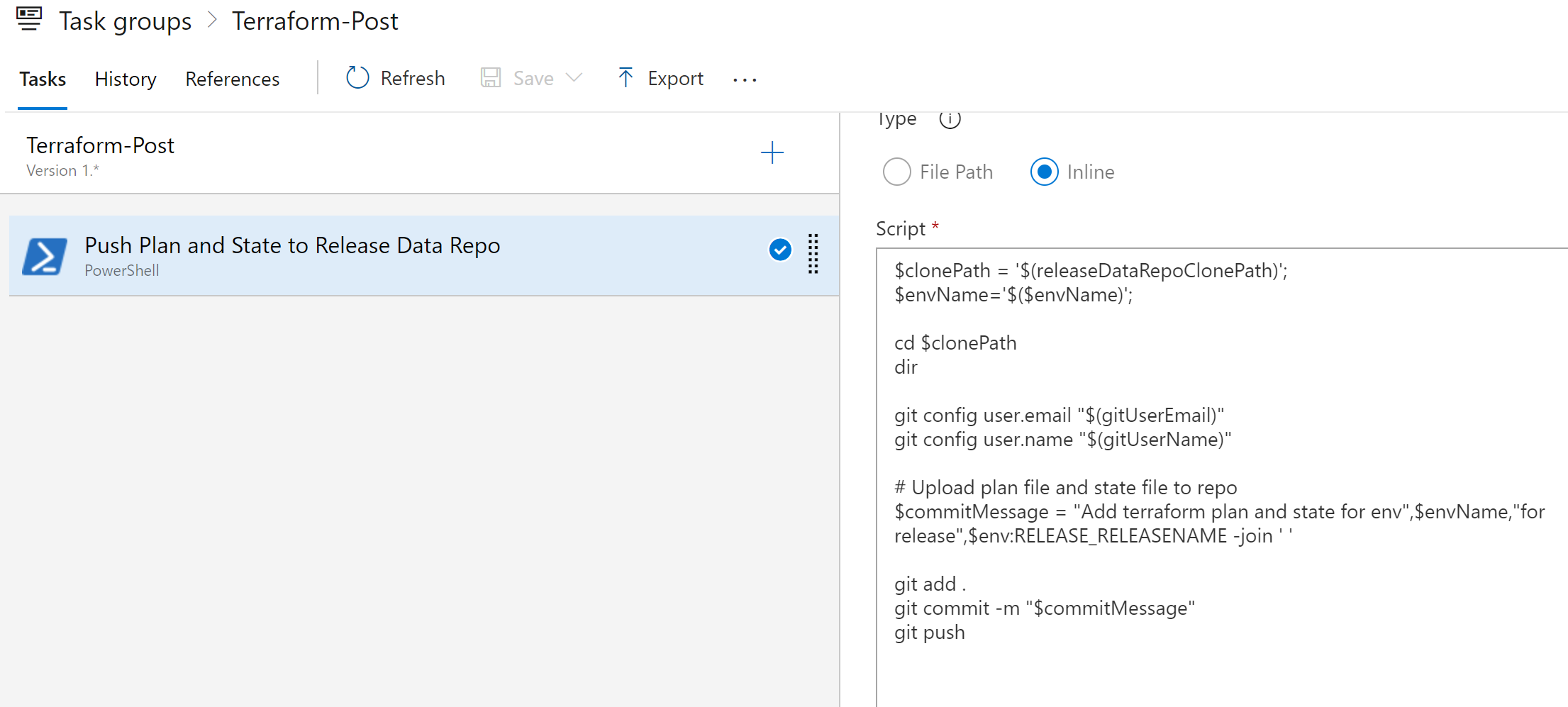Click the Task groups screen icon in breadcrumb
Screen dimensions: 1568x707
pyautogui.click(x=29, y=19)
